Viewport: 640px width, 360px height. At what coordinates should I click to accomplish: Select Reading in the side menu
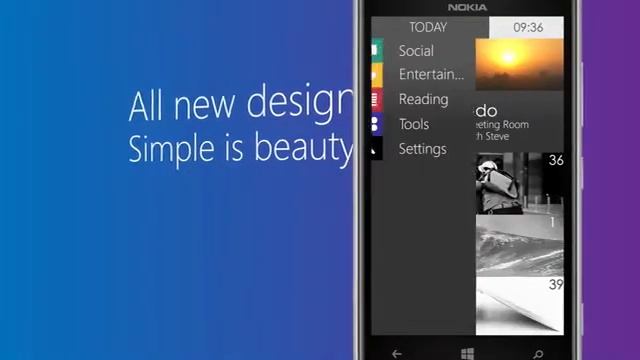tap(423, 99)
